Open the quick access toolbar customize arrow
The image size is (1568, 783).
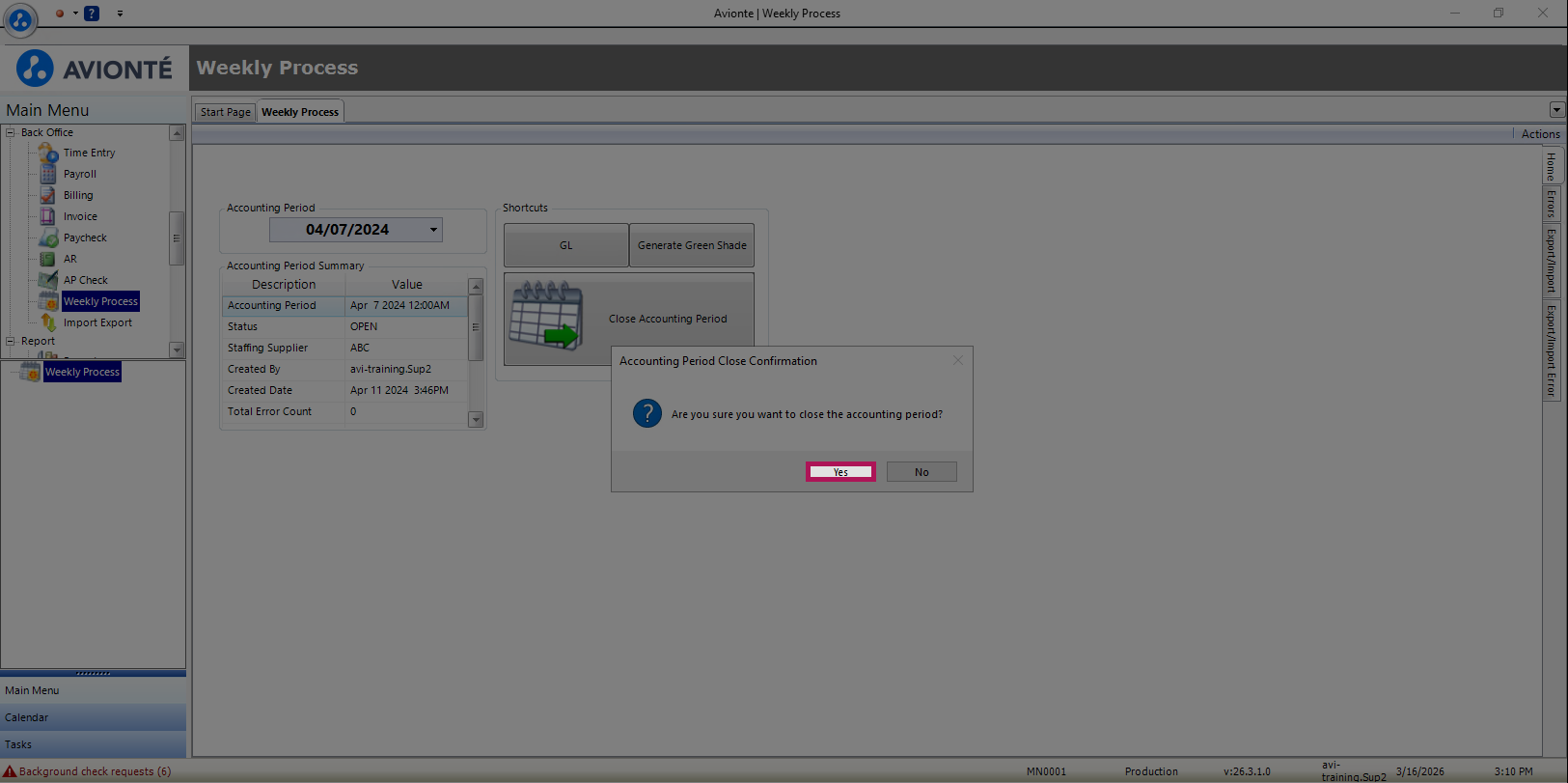click(x=120, y=14)
